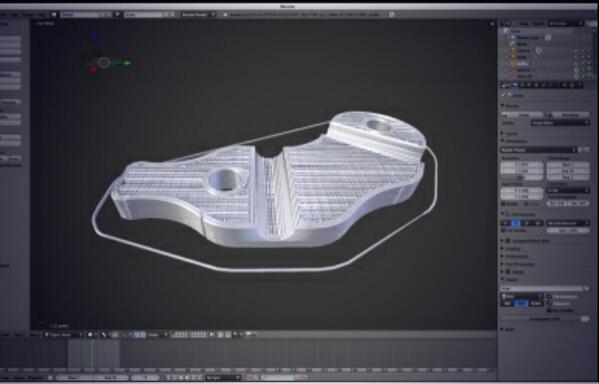Choose RGB output color mode
Viewport: 599px width, 384px height.
click(x=521, y=303)
